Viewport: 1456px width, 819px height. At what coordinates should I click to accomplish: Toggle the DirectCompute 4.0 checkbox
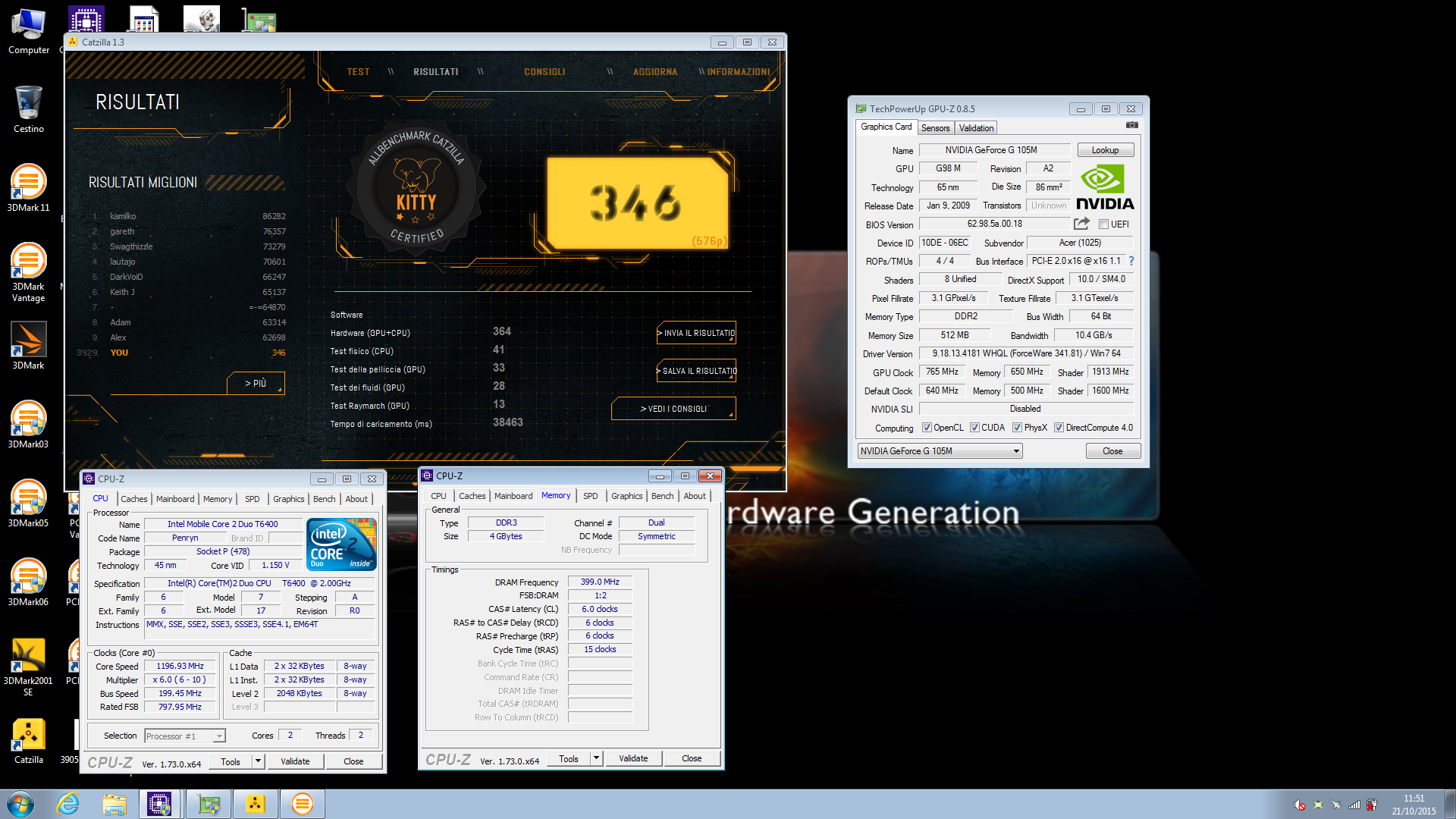(x=1059, y=428)
